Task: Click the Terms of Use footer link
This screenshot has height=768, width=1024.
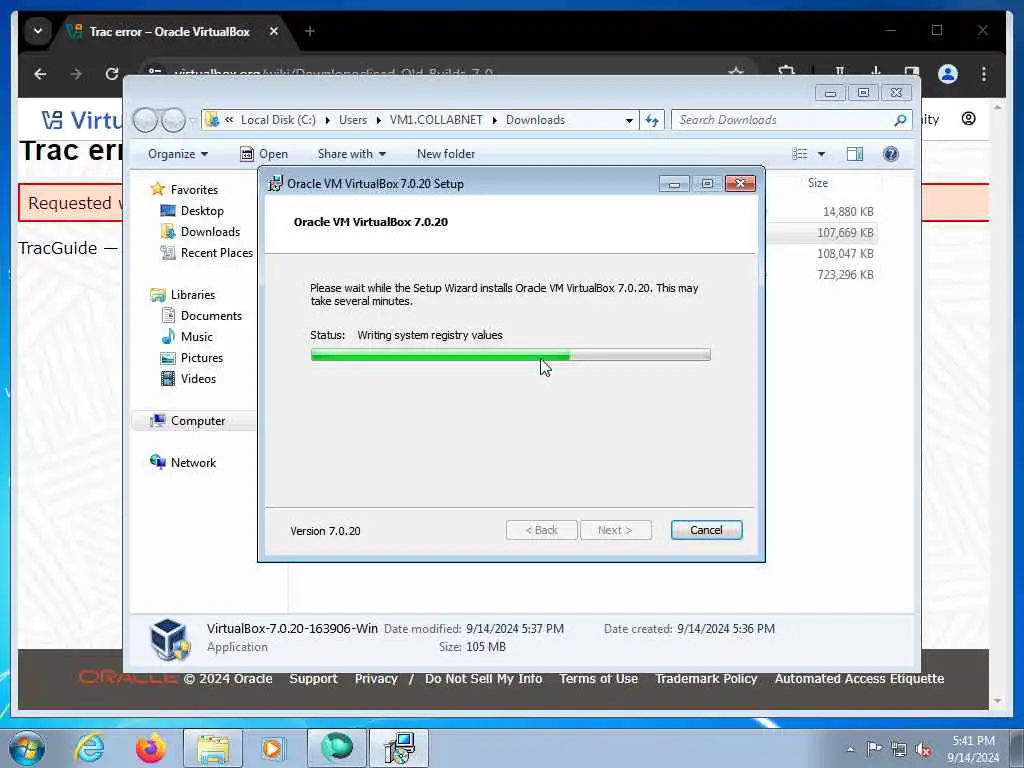Action: [598, 679]
